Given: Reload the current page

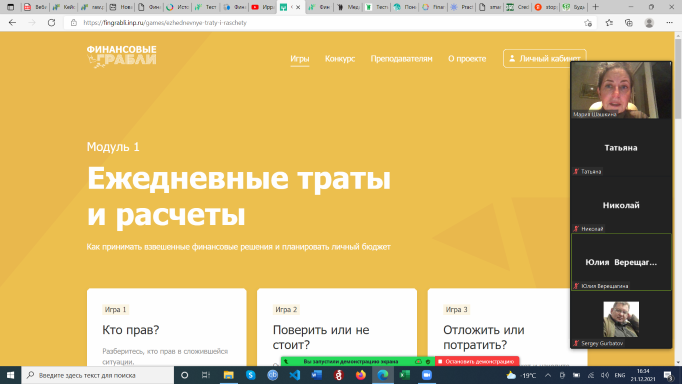Looking at the screenshot, I should pyautogui.click(x=51, y=23).
